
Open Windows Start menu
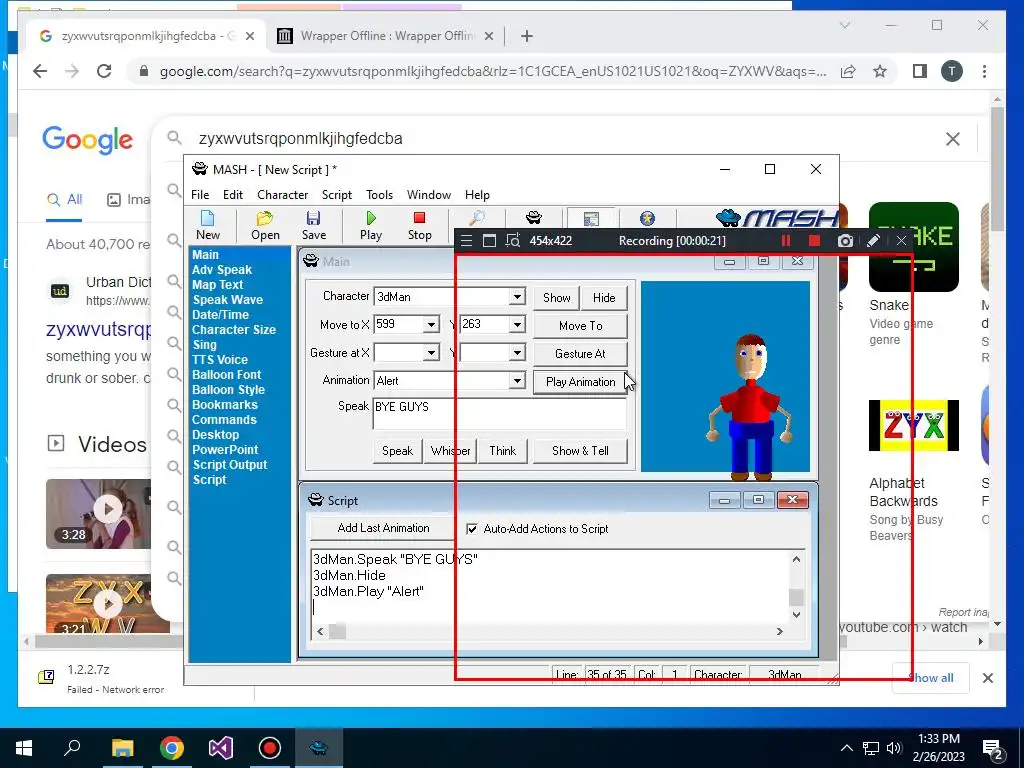(x=24, y=748)
